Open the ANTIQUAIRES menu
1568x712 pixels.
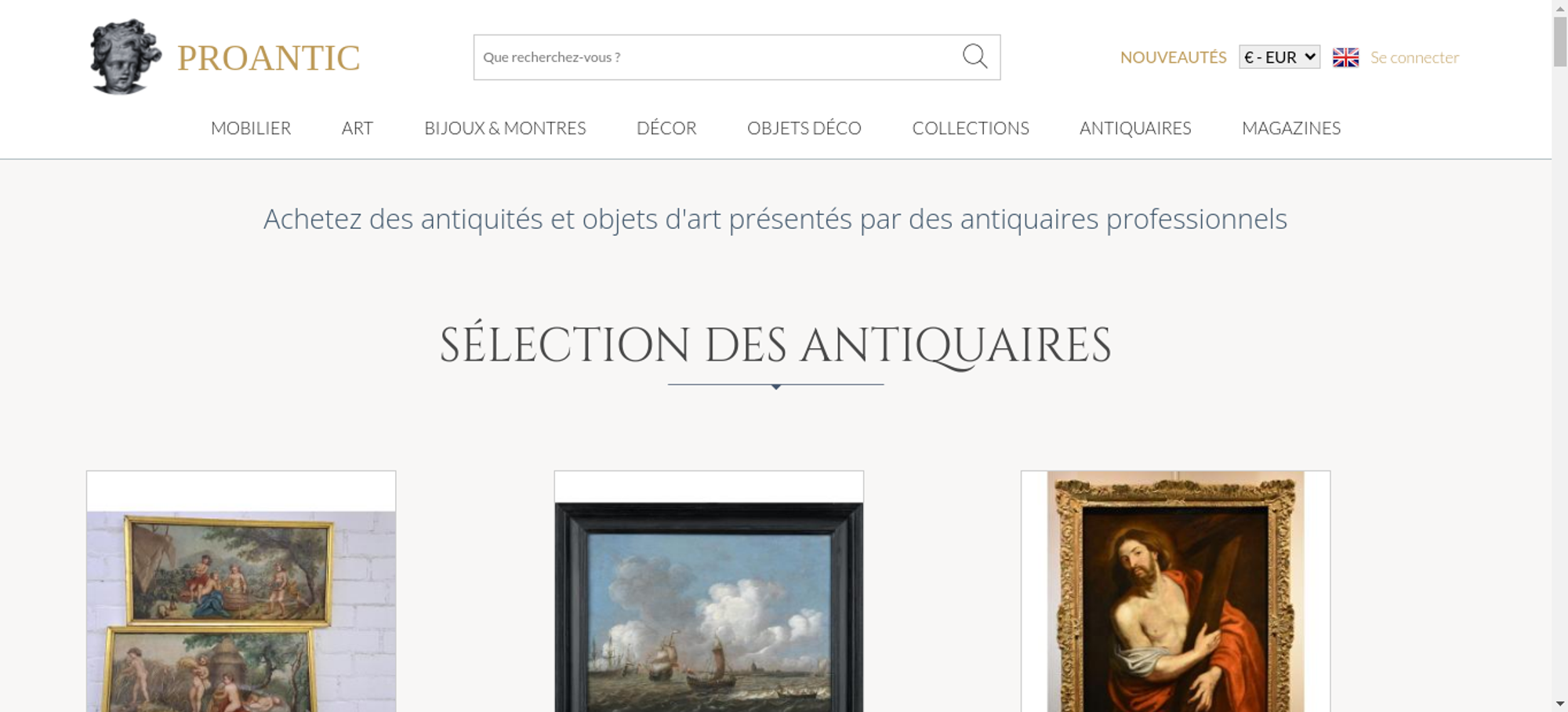point(1135,128)
